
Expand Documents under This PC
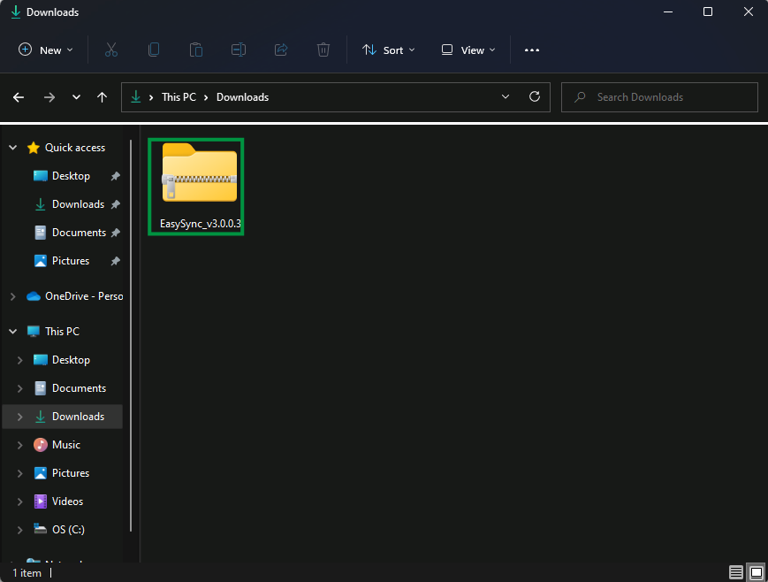[20, 388]
